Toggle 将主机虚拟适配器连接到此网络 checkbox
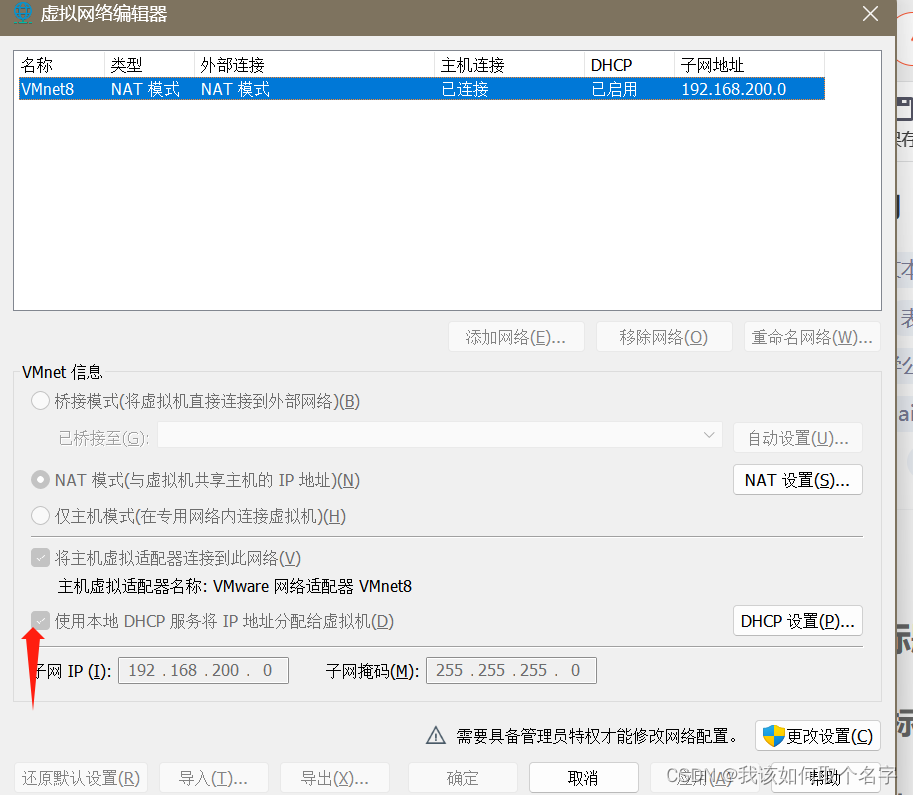 point(40,558)
